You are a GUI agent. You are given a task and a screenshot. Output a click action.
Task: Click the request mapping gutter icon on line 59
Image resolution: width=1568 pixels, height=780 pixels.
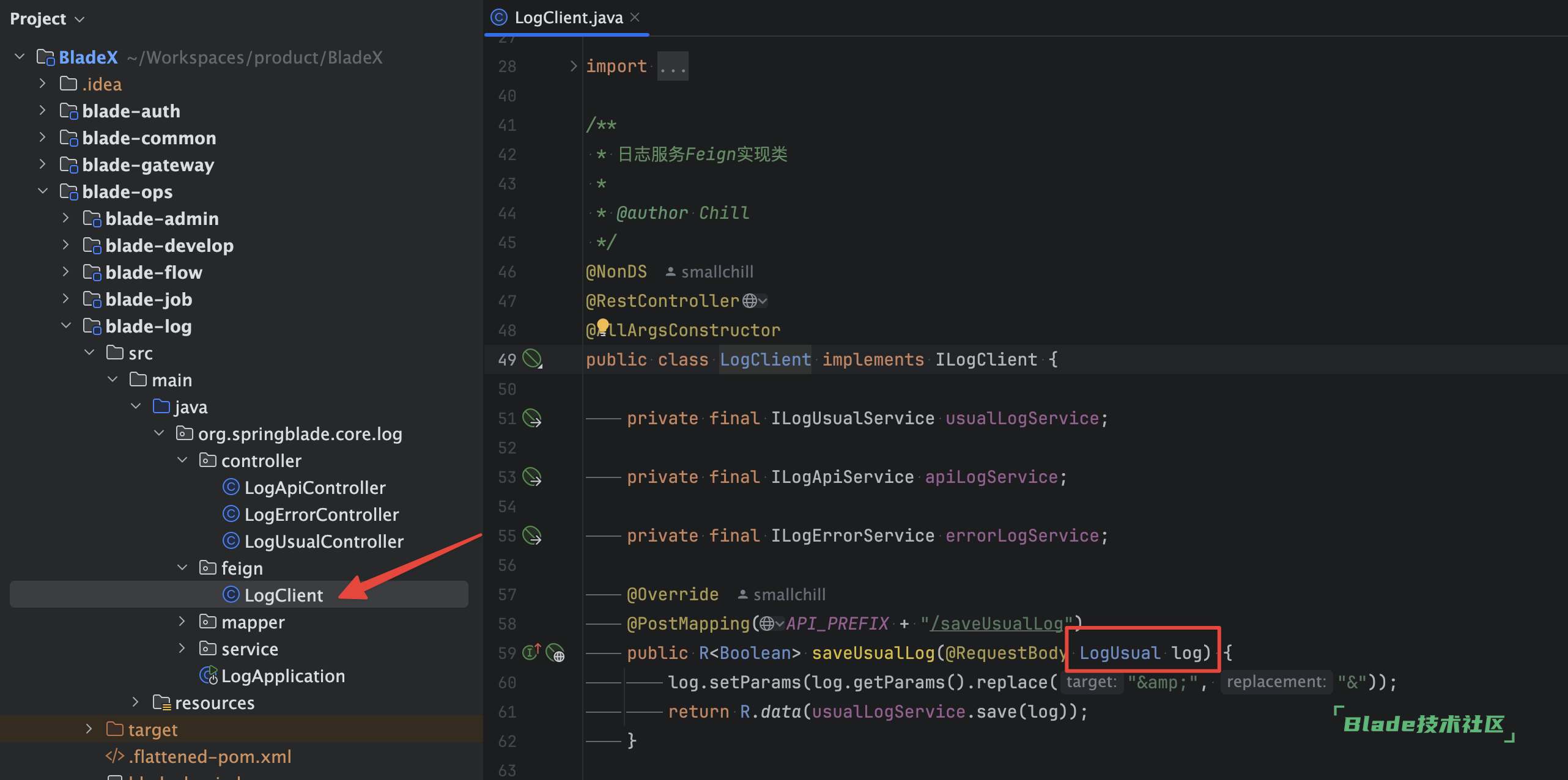click(555, 653)
